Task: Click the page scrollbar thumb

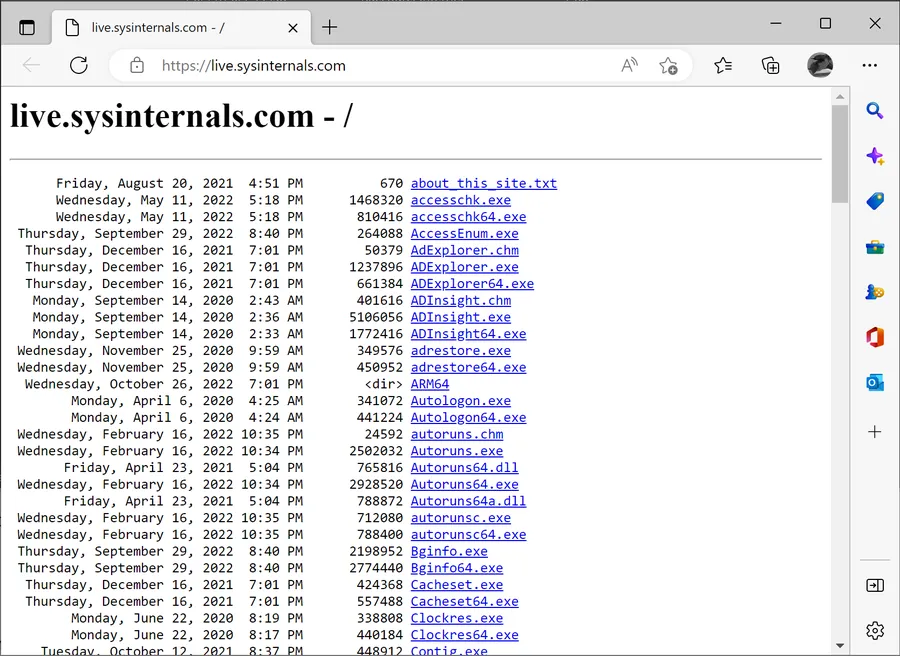Action: click(840, 154)
